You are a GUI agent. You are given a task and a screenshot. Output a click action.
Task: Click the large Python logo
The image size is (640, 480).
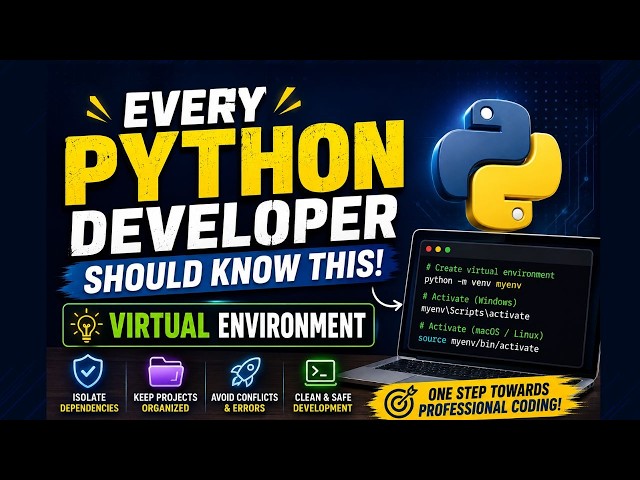click(x=498, y=165)
